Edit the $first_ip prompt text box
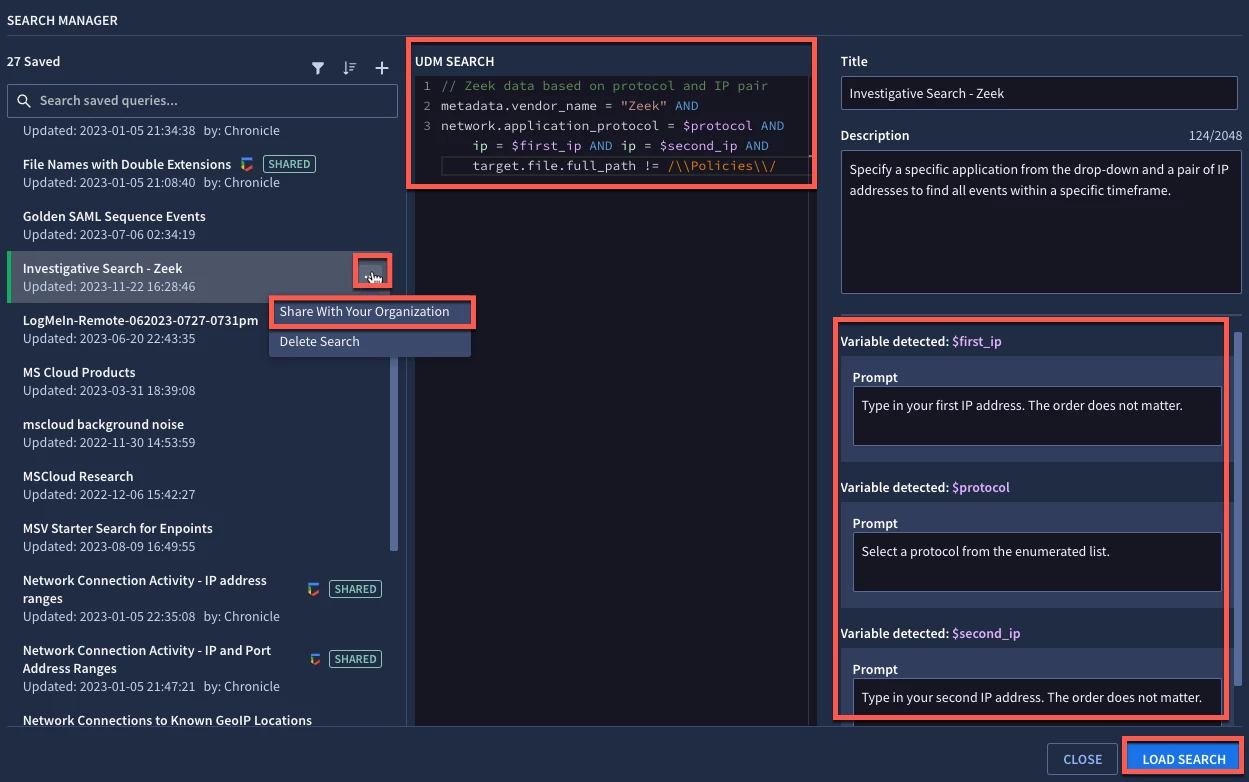Screen dimensions: 1249x782 pos(1037,416)
